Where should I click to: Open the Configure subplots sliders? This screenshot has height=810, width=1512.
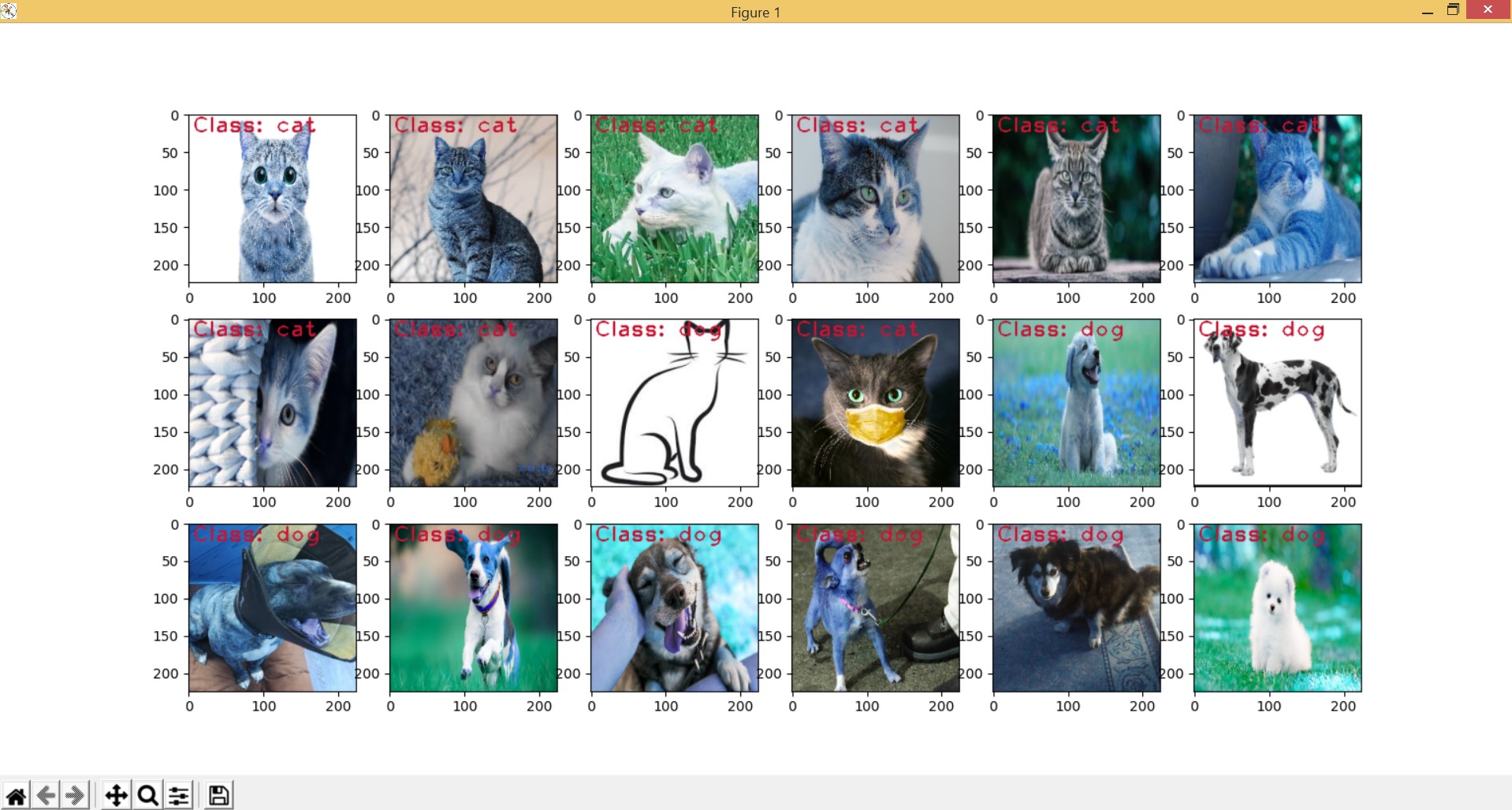coord(177,795)
